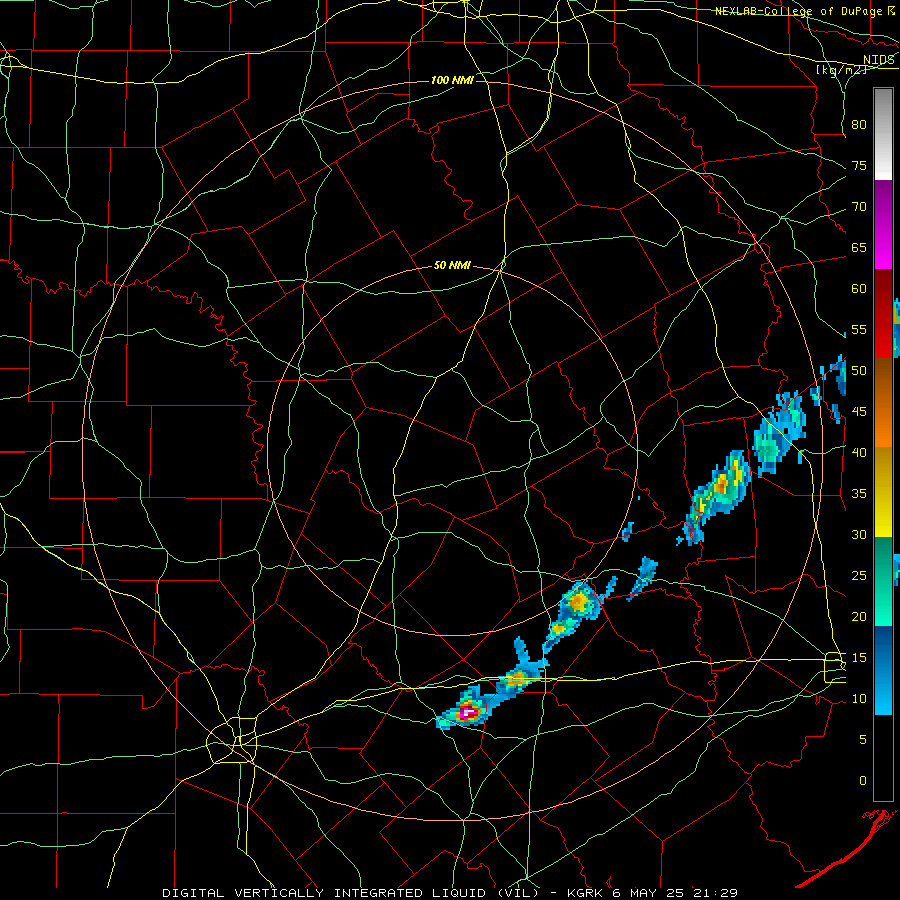This screenshot has width=900, height=900.
Task: Click the 80 value on color scale
Action: (859, 125)
